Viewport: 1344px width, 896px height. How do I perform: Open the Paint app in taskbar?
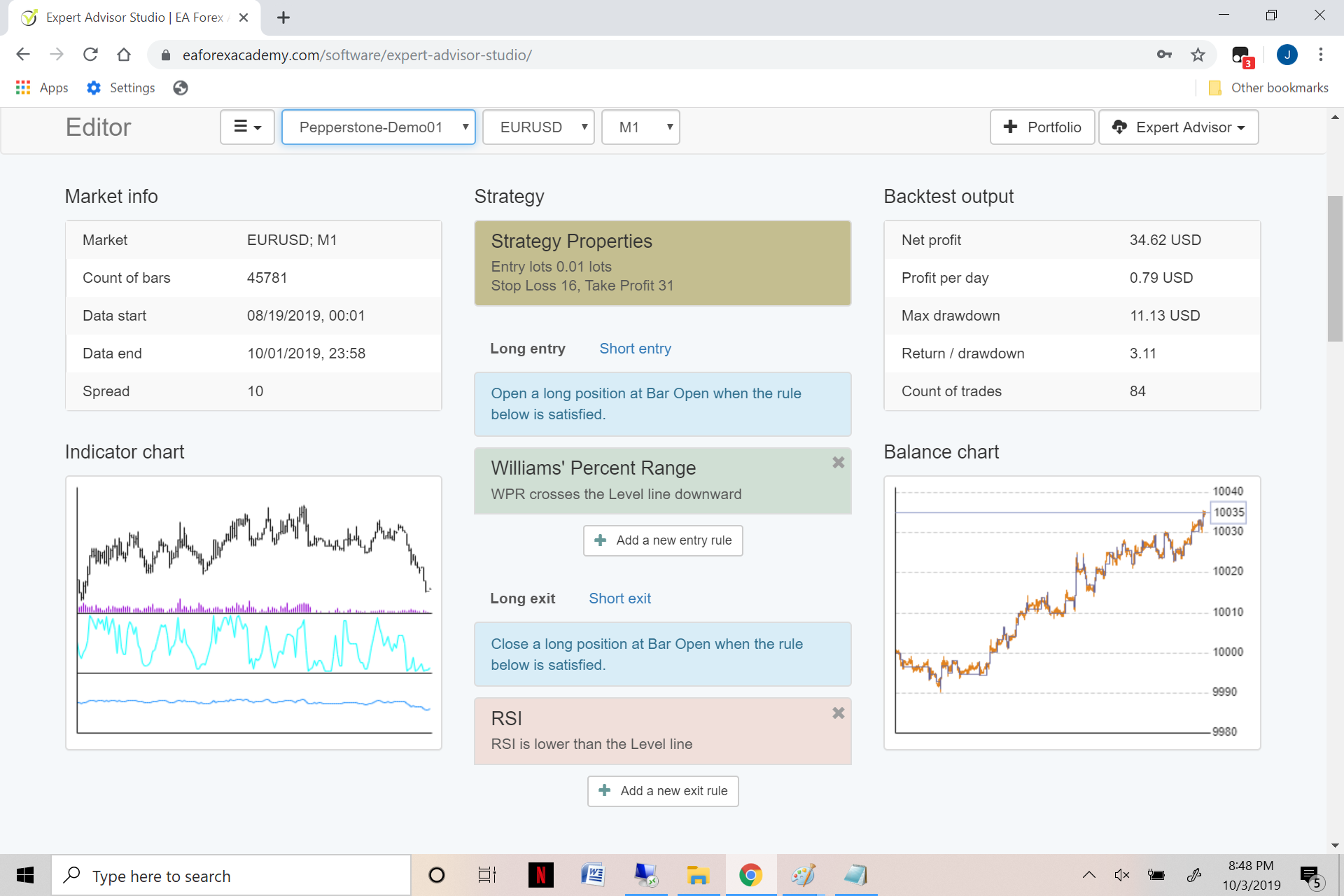[x=804, y=875]
